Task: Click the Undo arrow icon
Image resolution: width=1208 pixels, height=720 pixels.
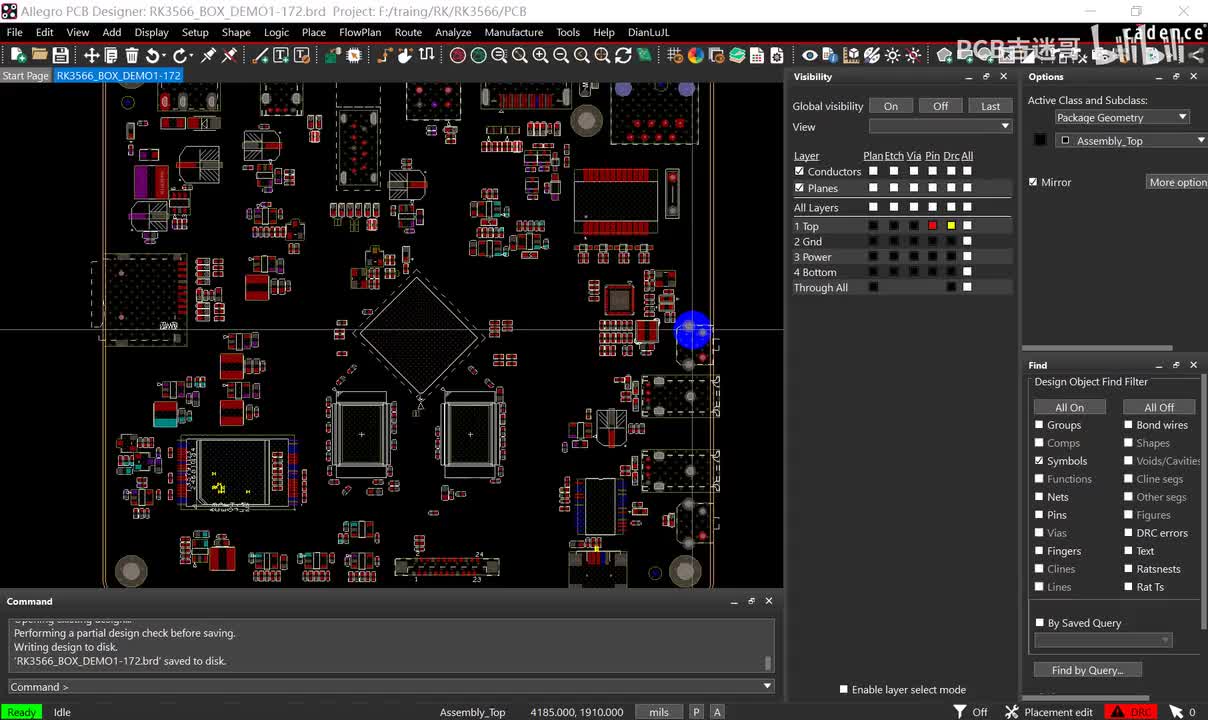Action: point(154,55)
